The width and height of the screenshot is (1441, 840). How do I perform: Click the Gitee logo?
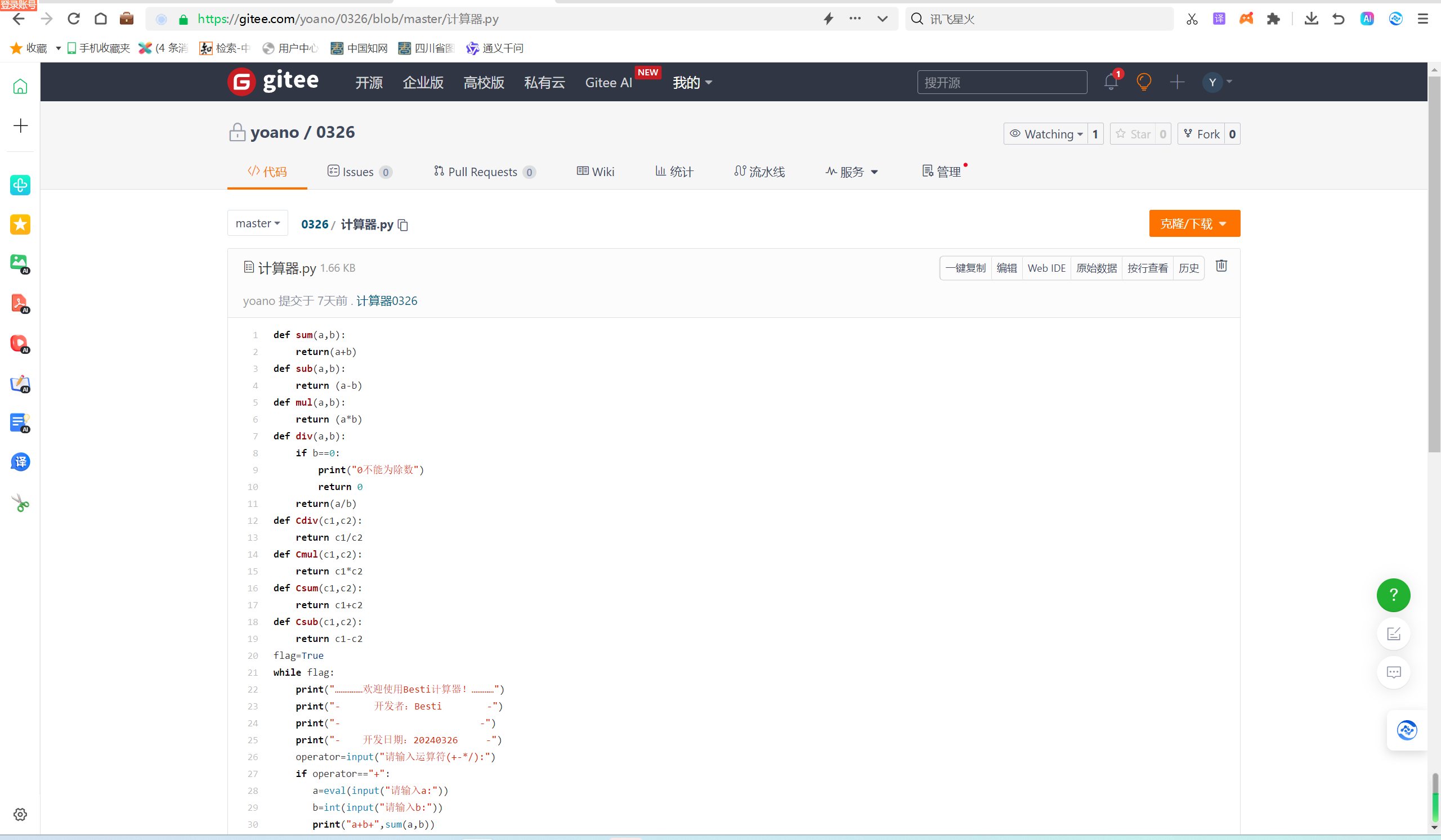click(x=274, y=82)
